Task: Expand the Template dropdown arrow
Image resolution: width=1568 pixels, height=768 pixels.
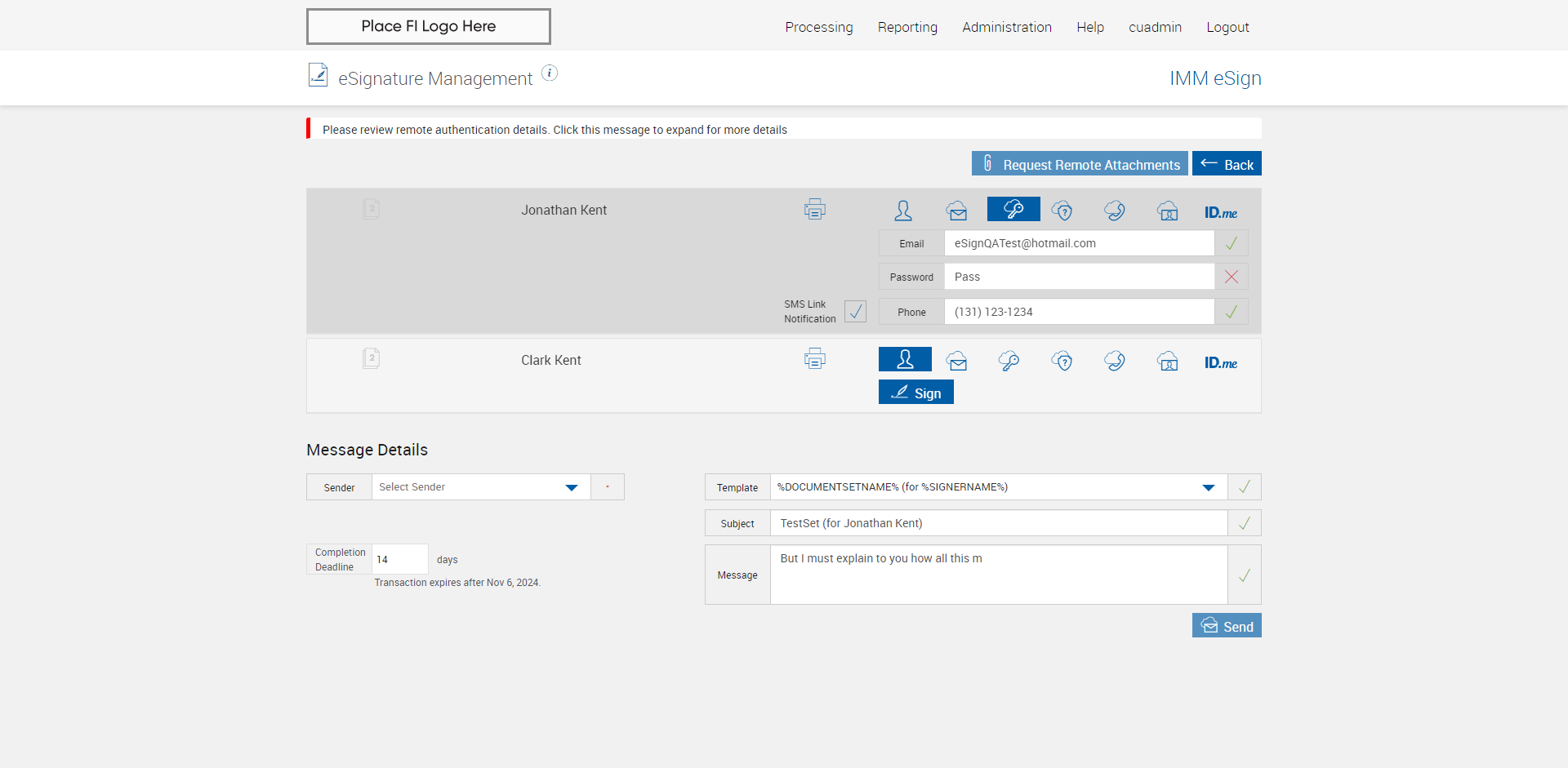Action: pos(1208,487)
